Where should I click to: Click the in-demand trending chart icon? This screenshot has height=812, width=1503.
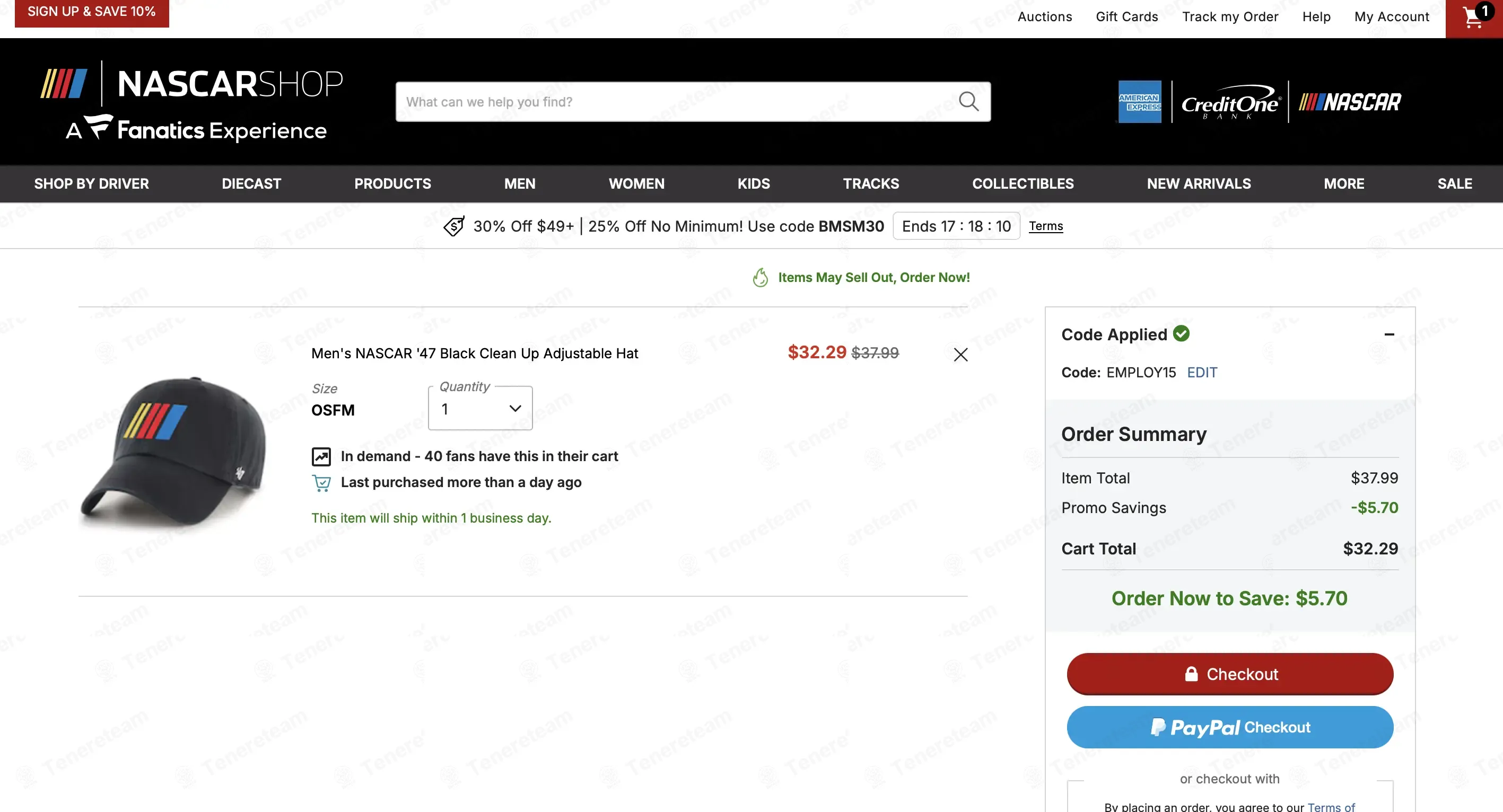(x=321, y=456)
